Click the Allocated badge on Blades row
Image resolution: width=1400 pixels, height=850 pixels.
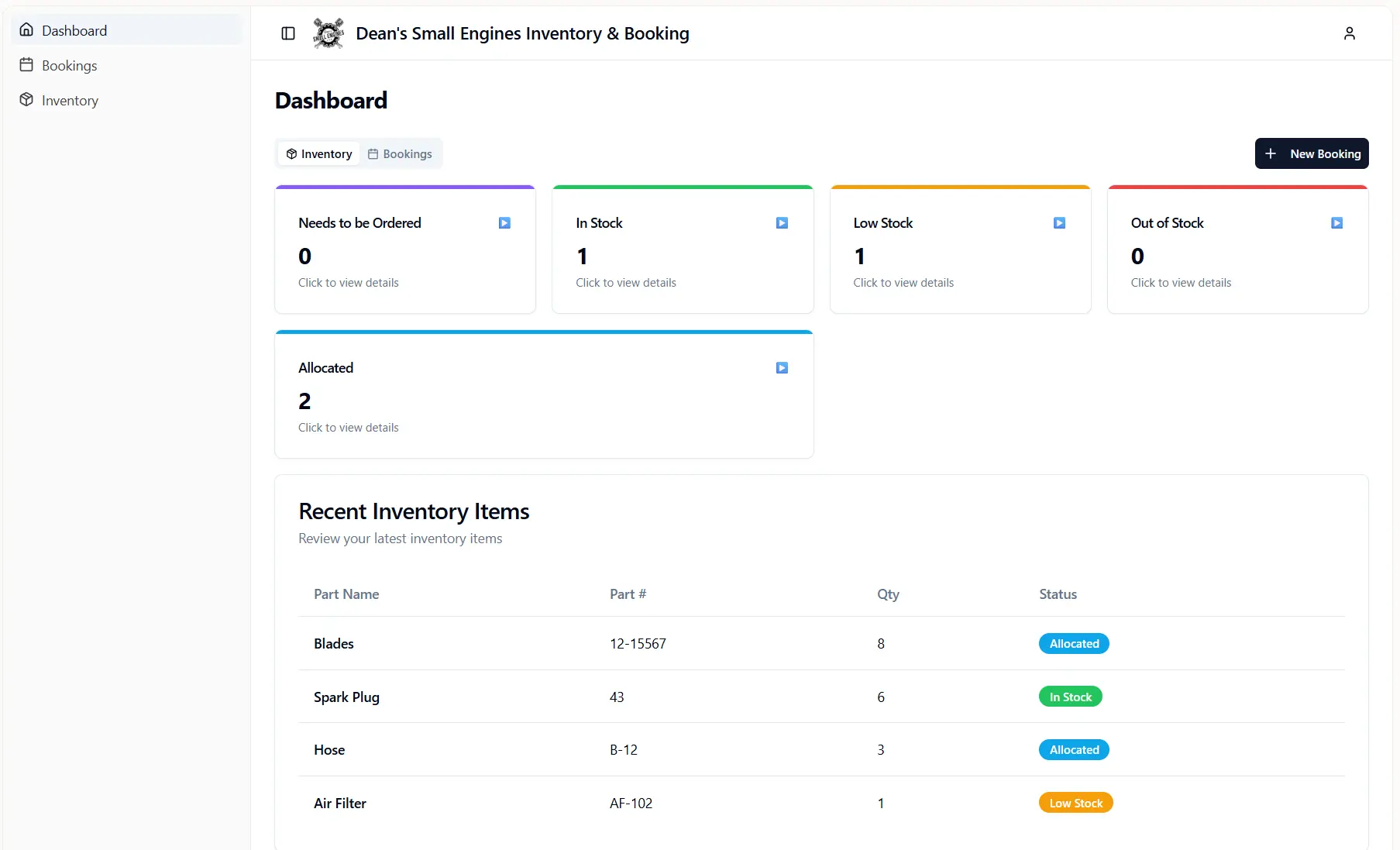[1074, 643]
